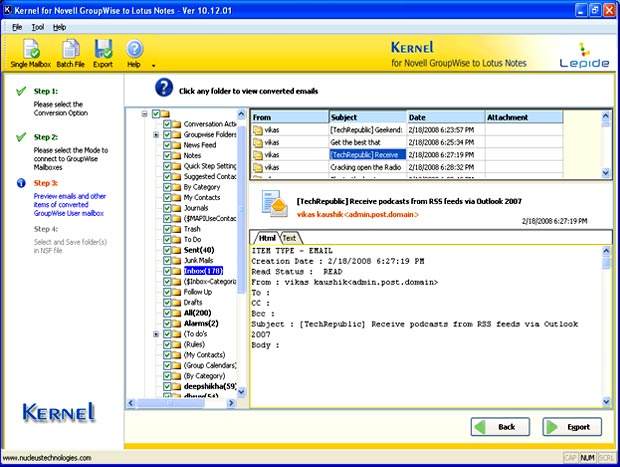
Task: Click the application icon in the title bar
Action: [x=8, y=9]
